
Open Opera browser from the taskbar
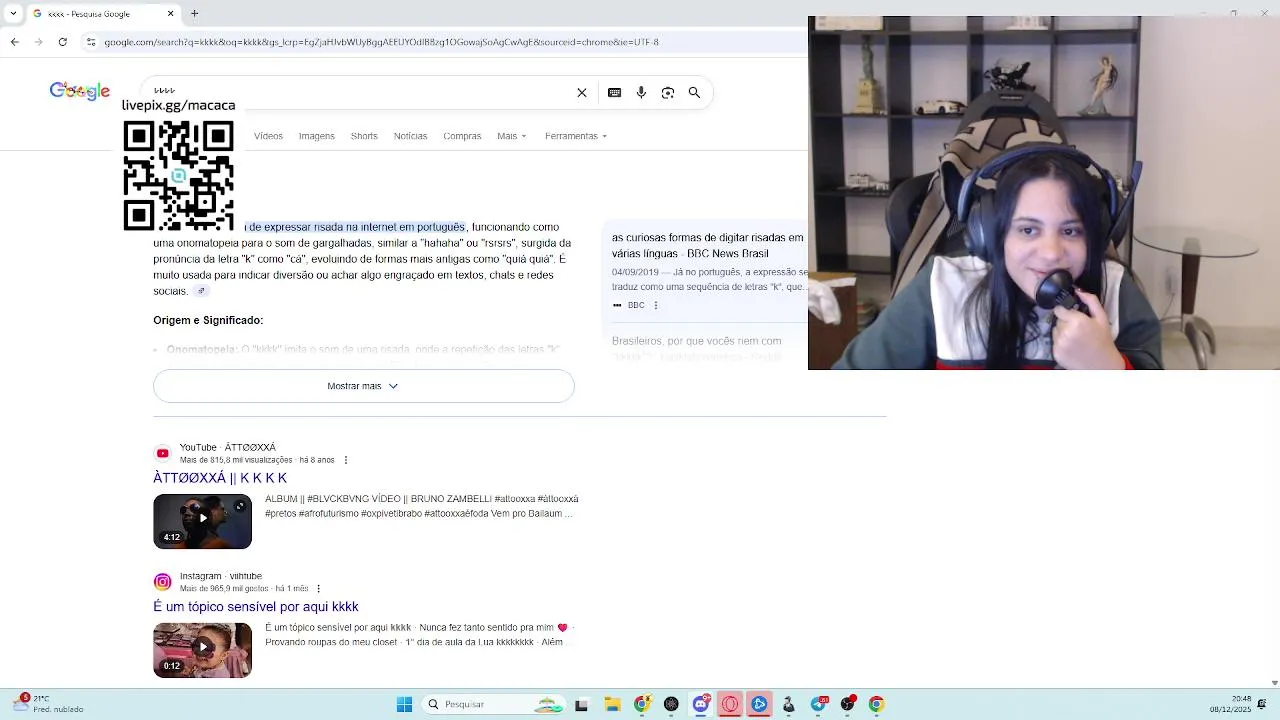point(730,704)
